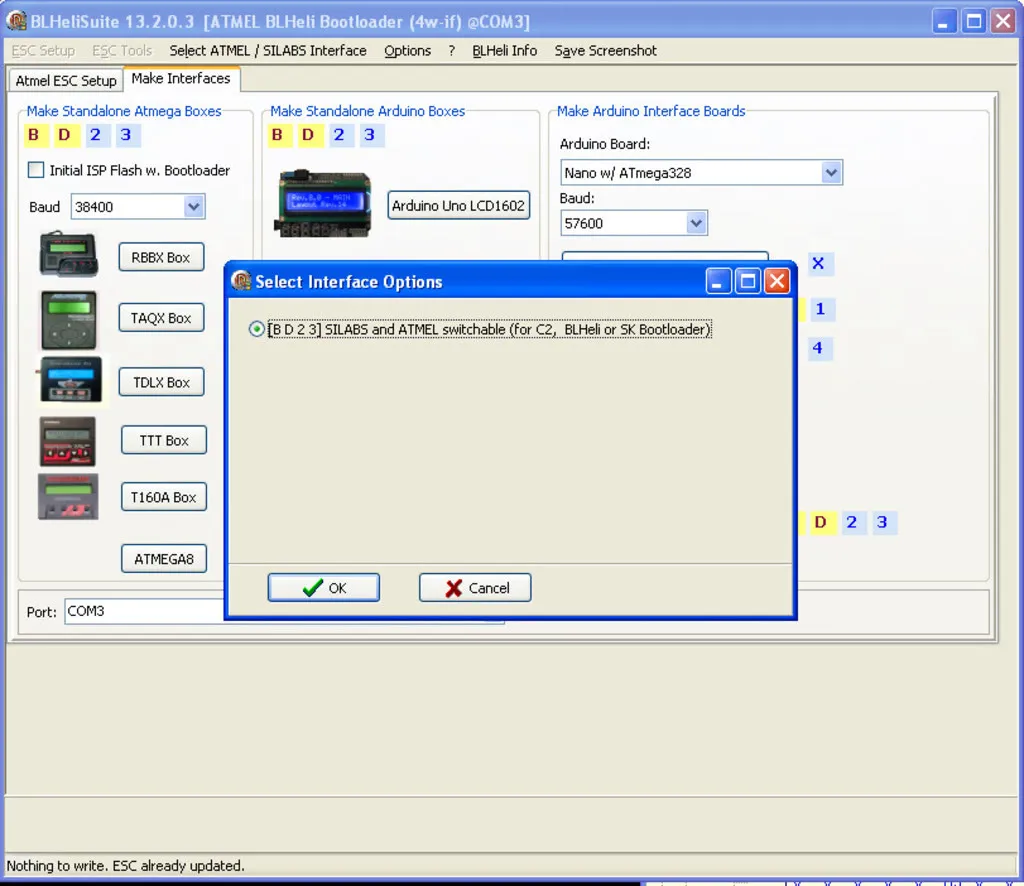Cancel the Select Interface Options dialog
Image resolution: width=1024 pixels, height=886 pixels.
(475, 588)
